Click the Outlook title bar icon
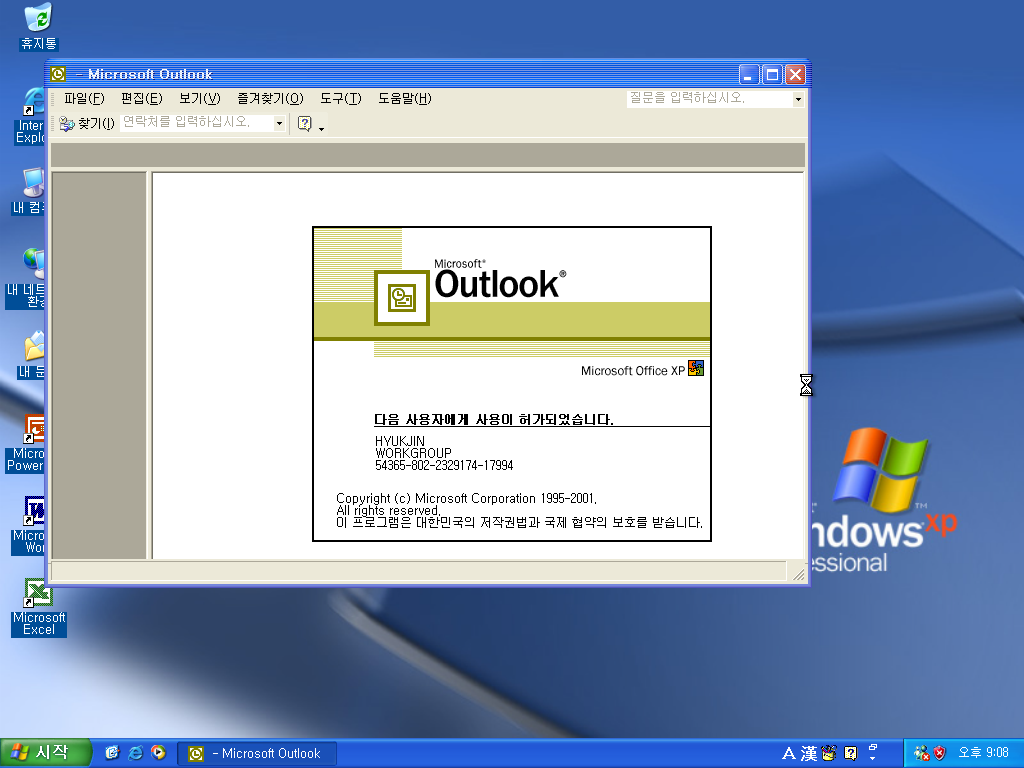 pos(58,74)
